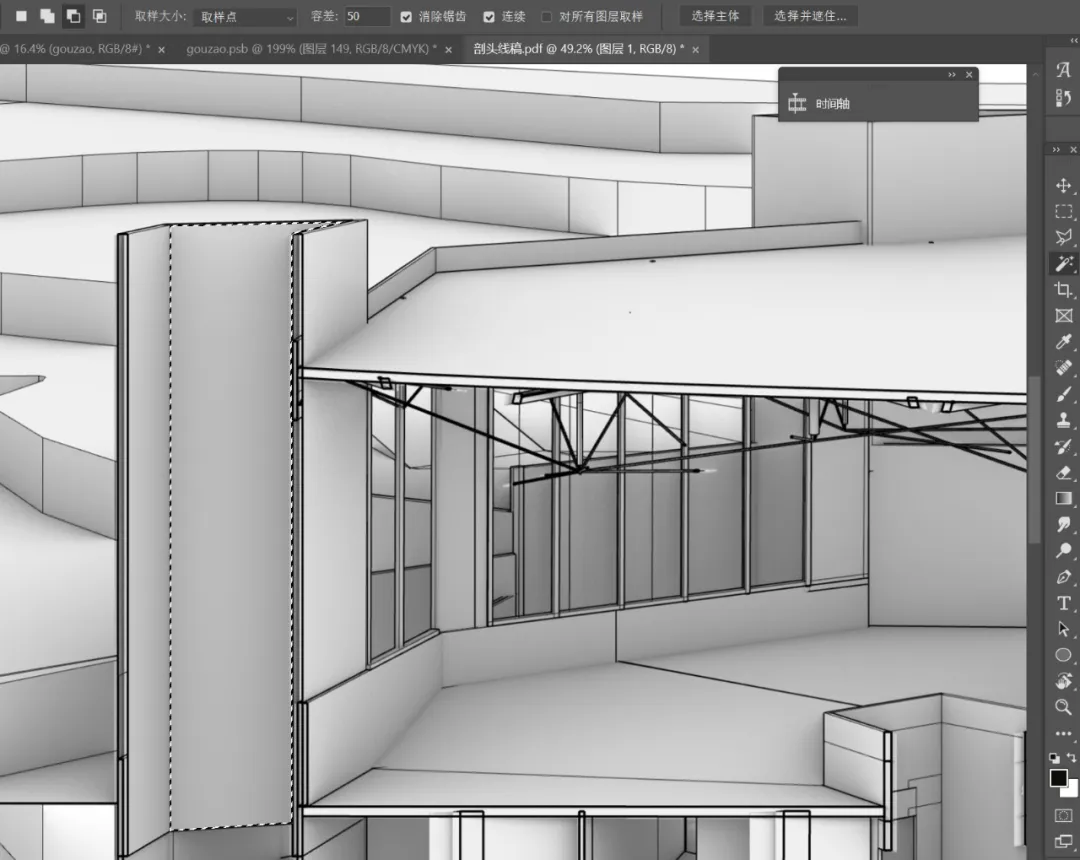Select the Eyedropper tool
Screen dimensions: 1080x860
click(x=1063, y=342)
